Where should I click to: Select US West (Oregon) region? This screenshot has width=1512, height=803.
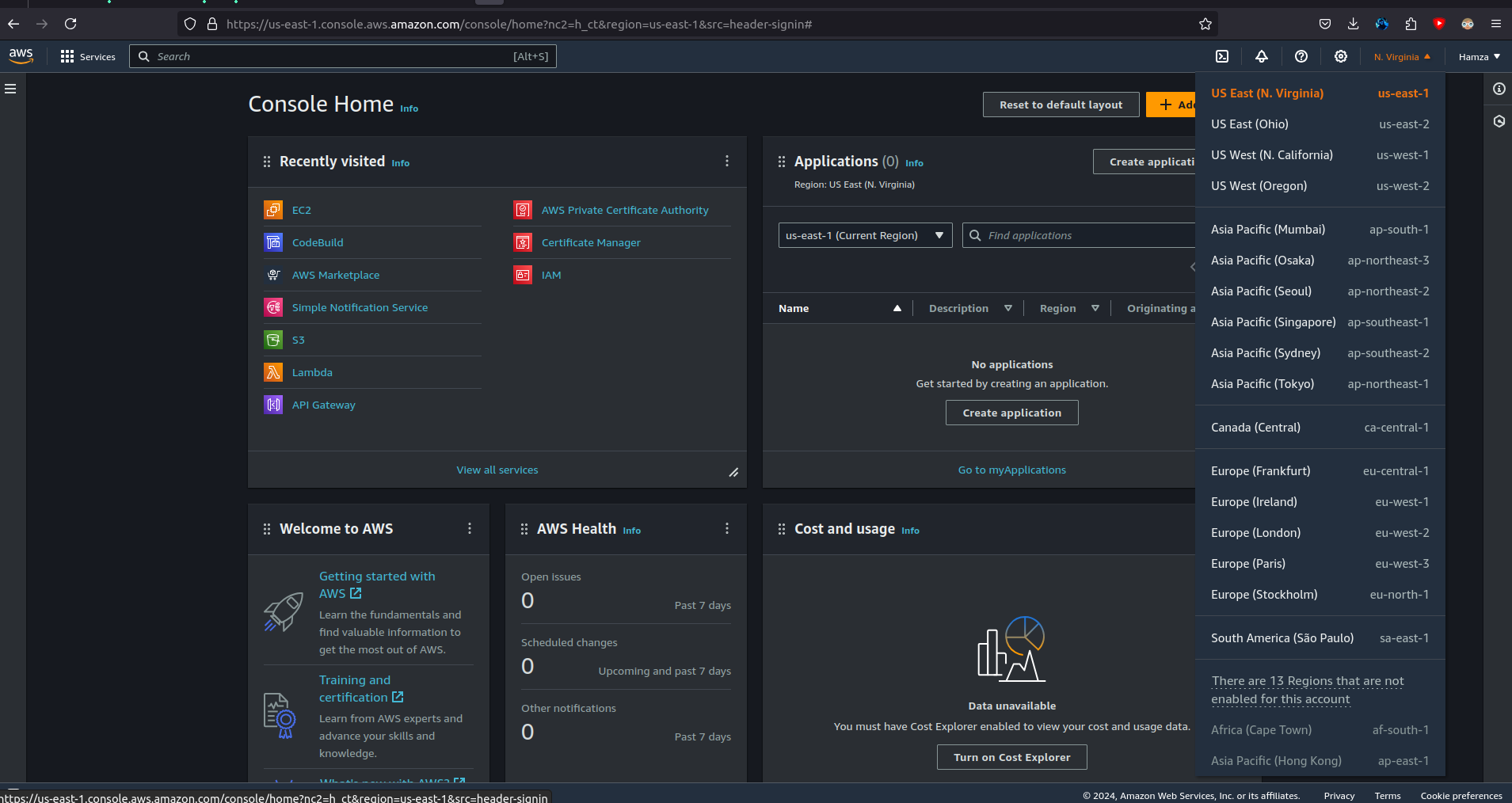click(x=1320, y=186)
